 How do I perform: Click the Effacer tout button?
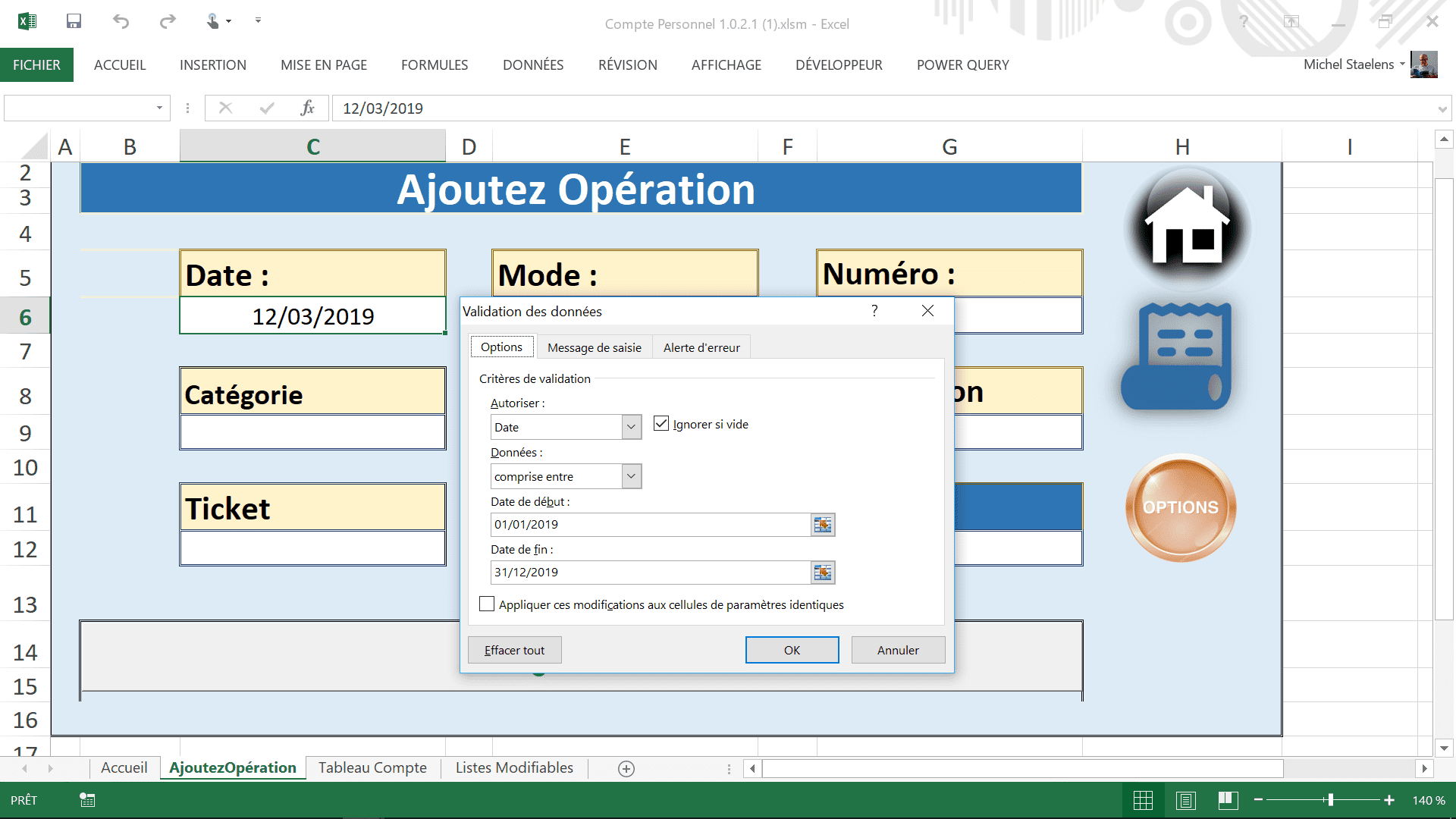click(514, 650)
